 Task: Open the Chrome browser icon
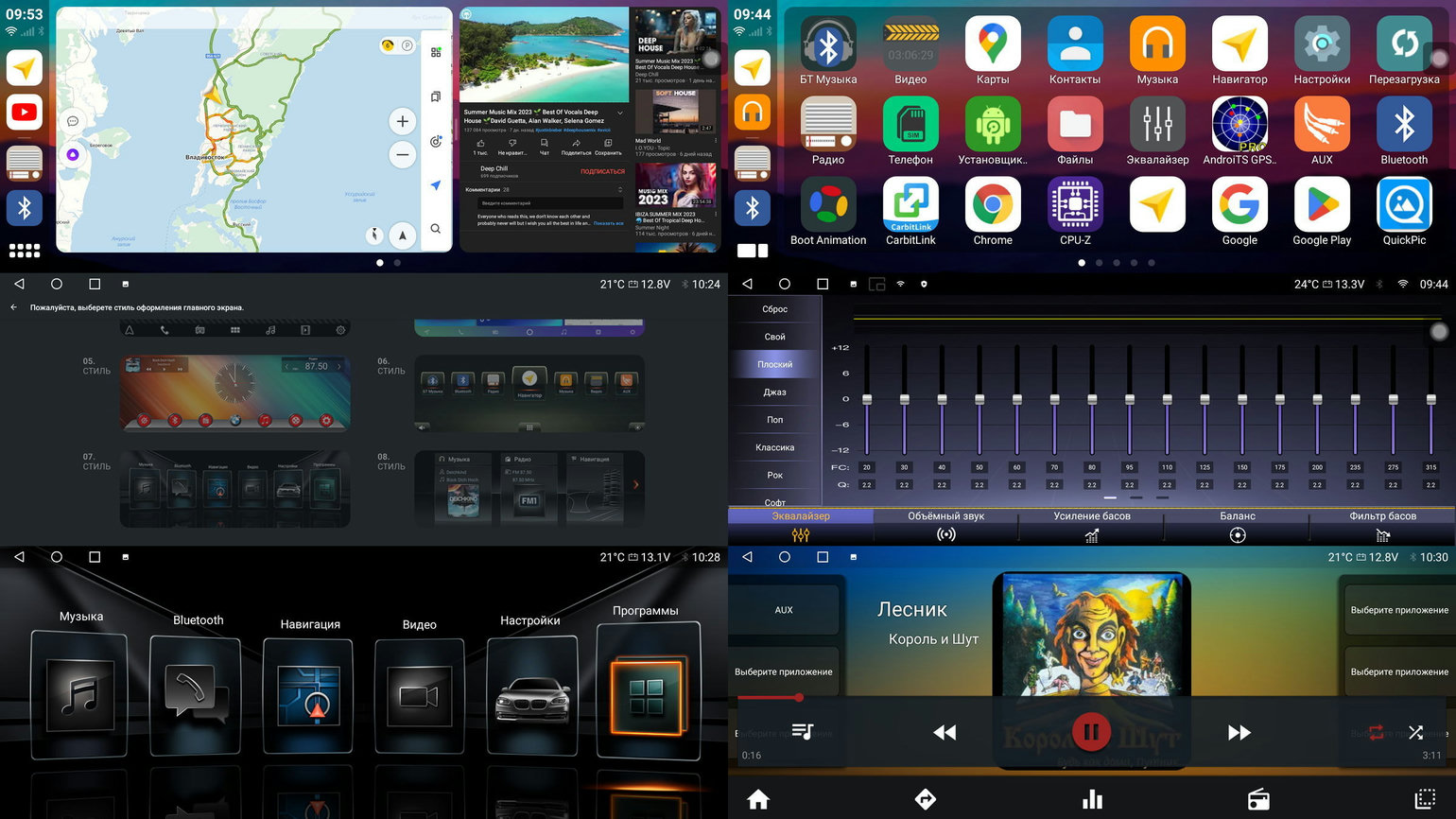(993, 206)
